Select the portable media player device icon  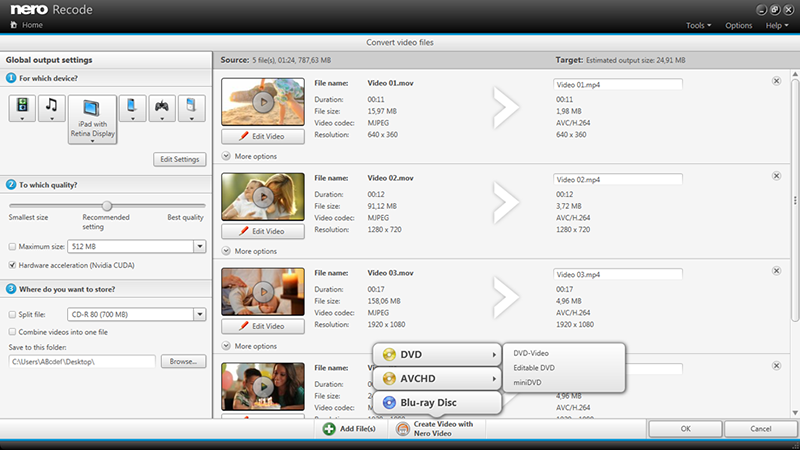click(191, 108)
